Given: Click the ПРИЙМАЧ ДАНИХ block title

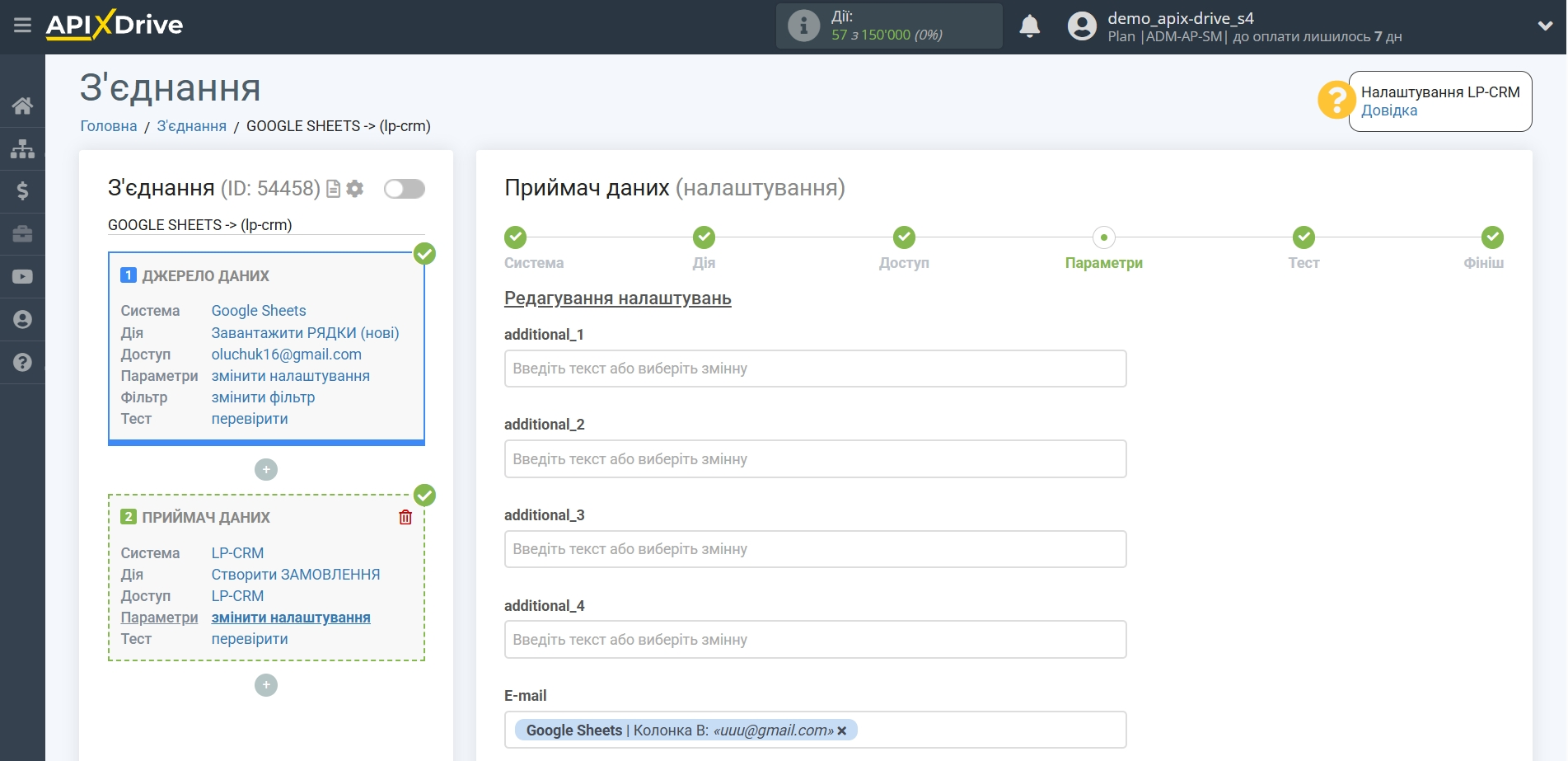Looking at the screenshot, I should 206,518.
